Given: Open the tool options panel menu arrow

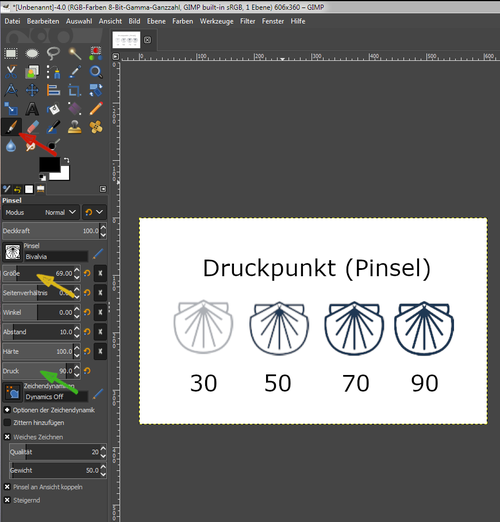Looking at the screenshot, I should [x=103, y=189].
